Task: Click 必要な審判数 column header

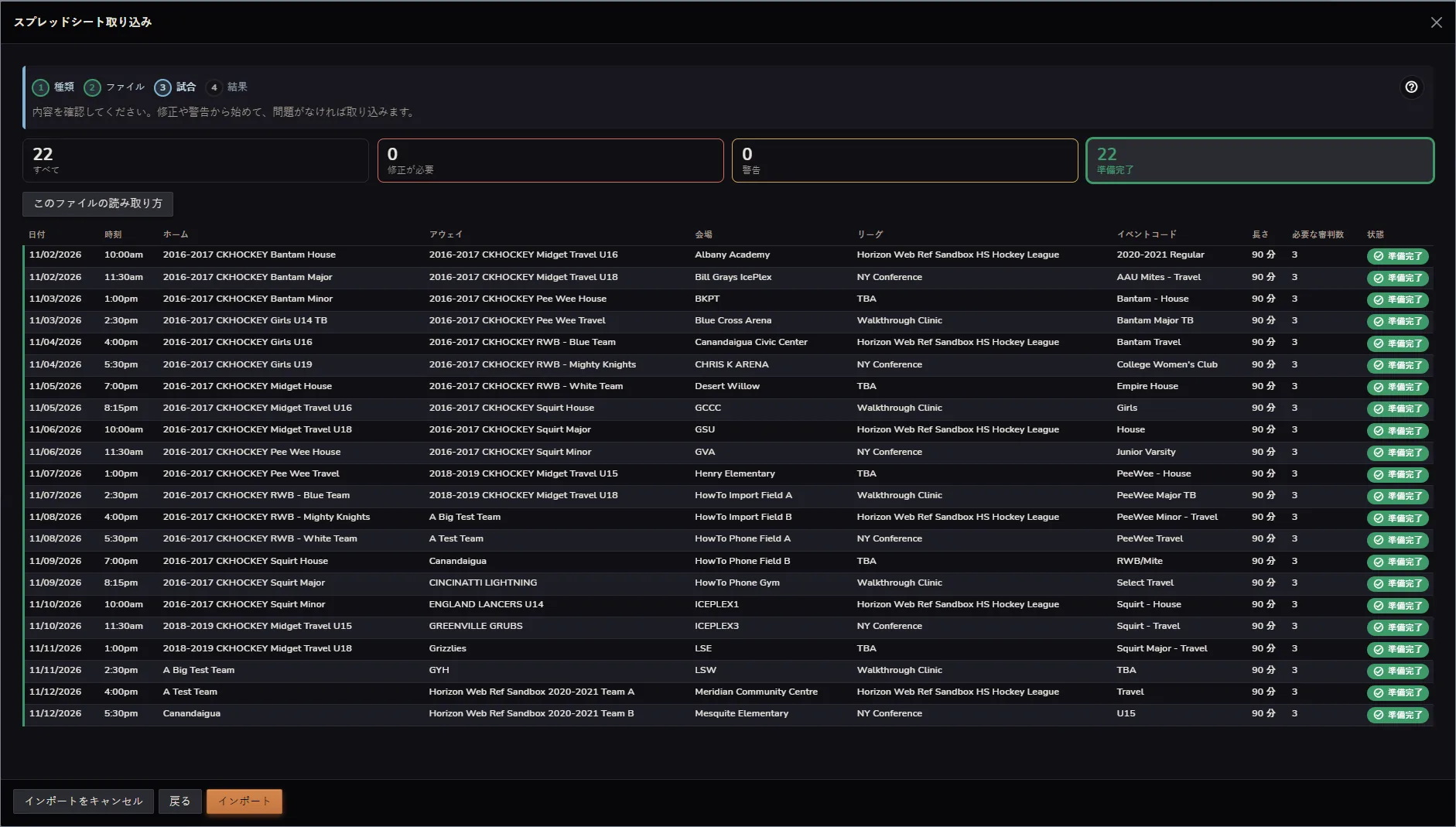Action: [x=1318, y=234]
